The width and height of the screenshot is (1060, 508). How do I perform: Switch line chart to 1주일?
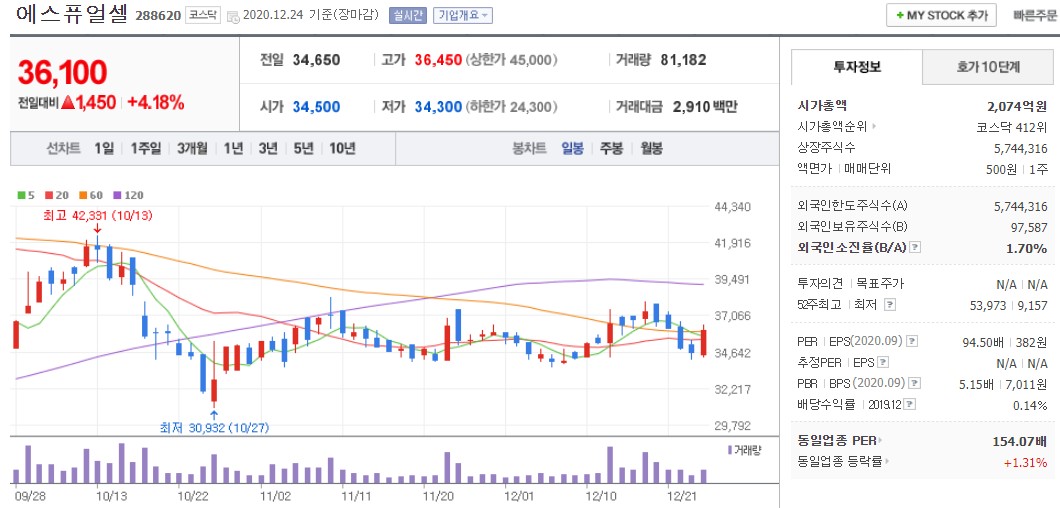(x=146, y=149)
